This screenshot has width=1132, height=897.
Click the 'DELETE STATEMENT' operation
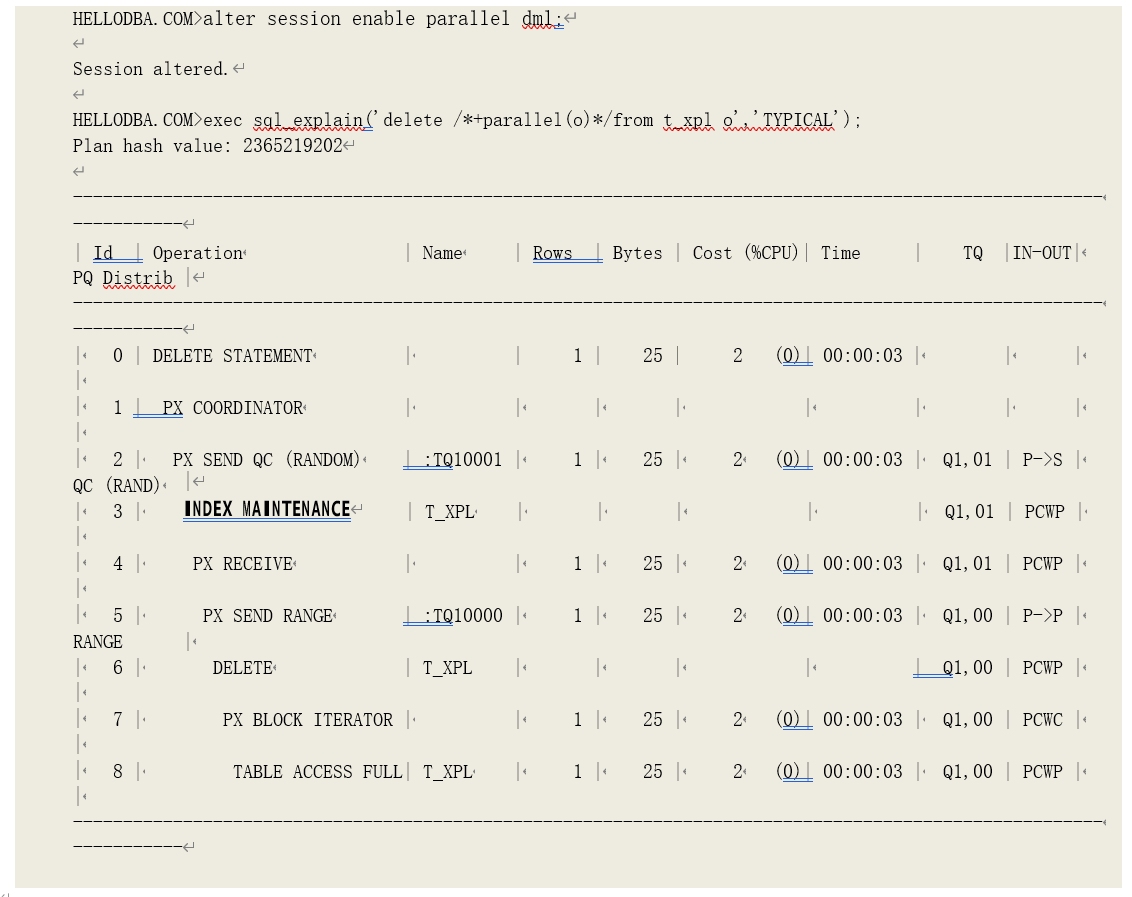(232, 356)
